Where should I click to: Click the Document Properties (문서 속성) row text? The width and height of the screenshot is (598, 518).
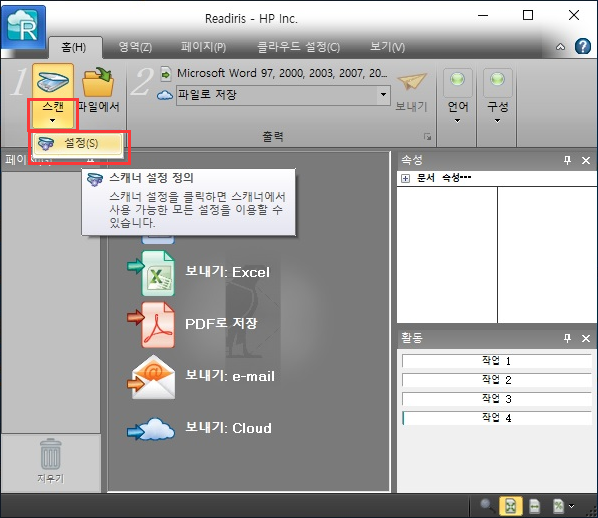(444, 178)
